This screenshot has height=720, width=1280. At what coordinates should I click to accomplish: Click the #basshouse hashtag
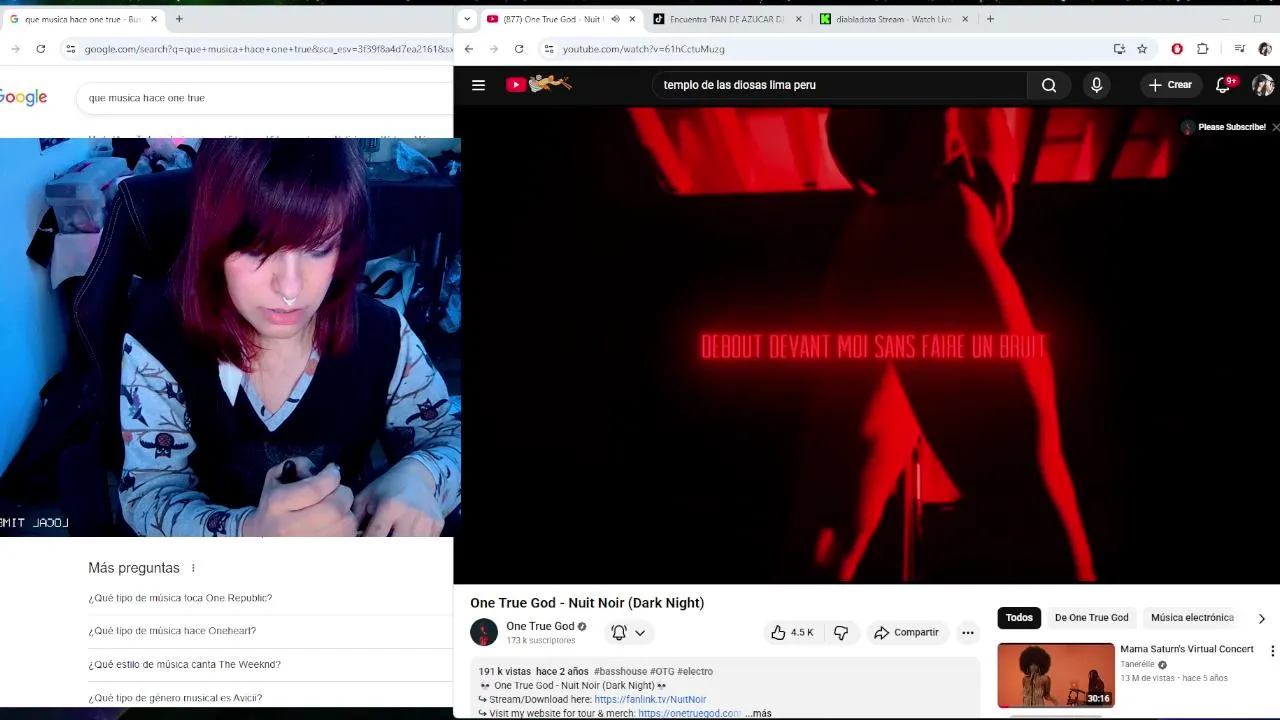click(x=620, y=671)
